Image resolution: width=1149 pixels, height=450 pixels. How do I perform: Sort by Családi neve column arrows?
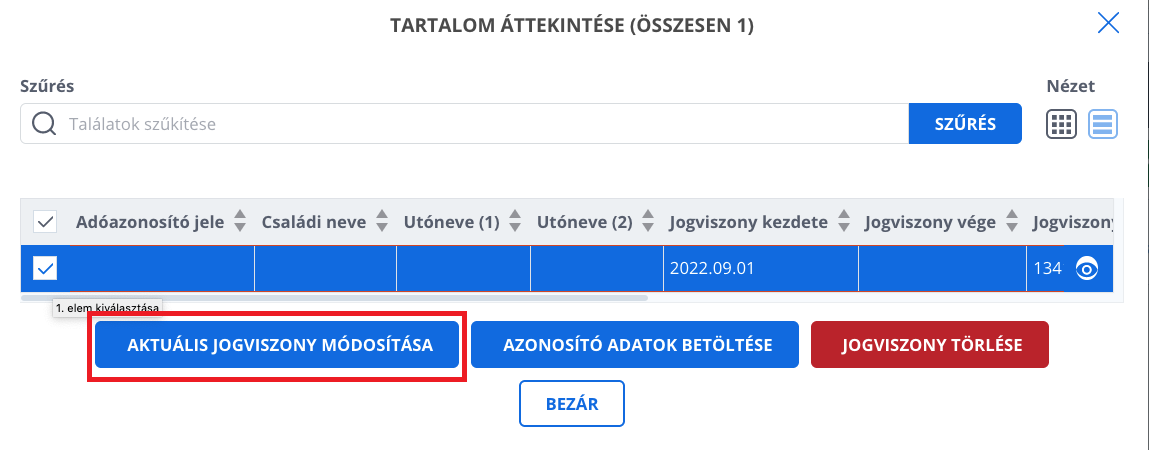(382, 221)
